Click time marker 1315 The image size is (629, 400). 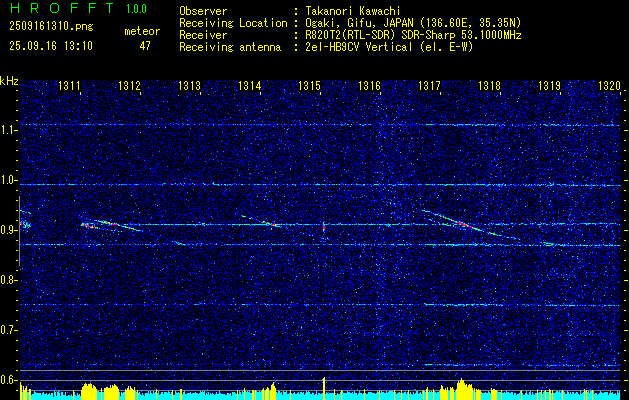(x=309, y=86)
